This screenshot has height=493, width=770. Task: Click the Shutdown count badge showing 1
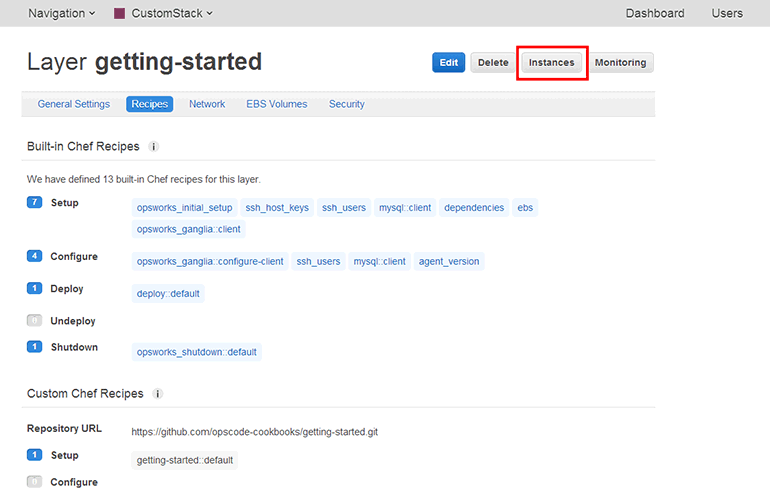pos(34,347)
